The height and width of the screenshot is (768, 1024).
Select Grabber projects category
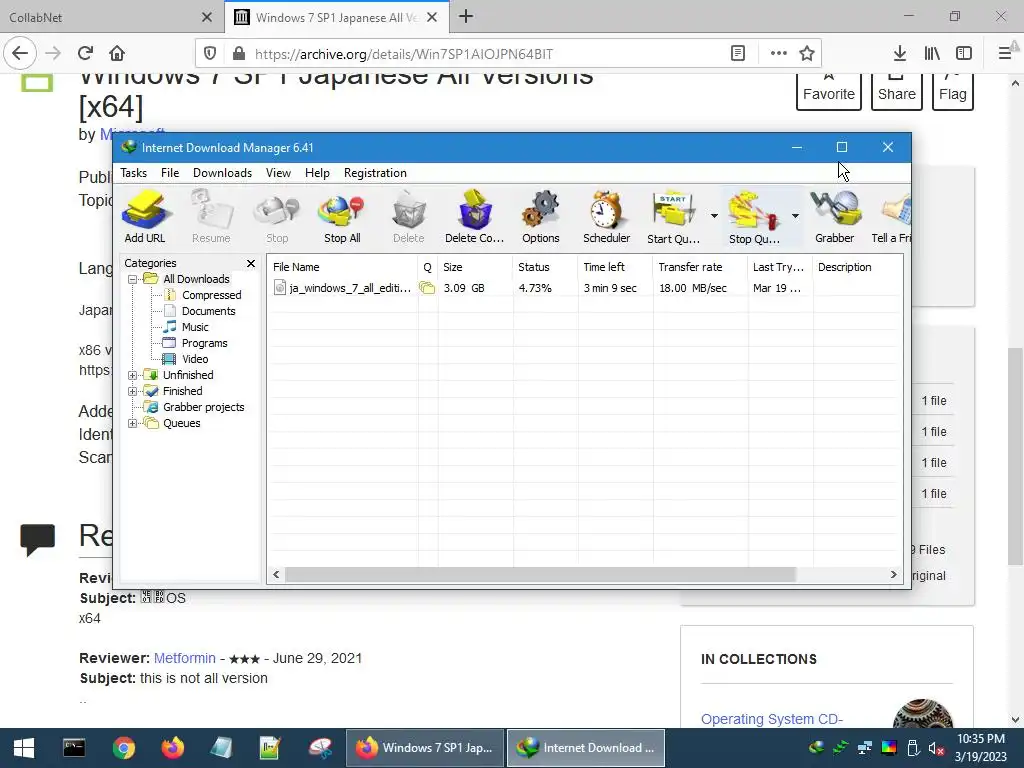tap(203, 408)
